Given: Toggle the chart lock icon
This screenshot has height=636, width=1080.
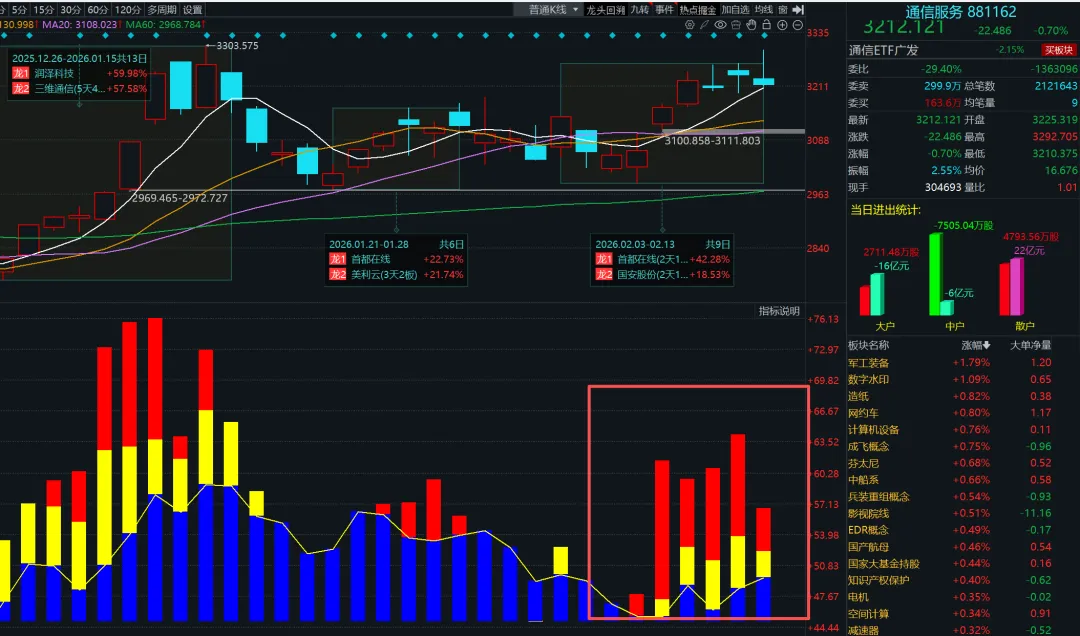Looking at the screenshot, I should [x=767, y=25].
